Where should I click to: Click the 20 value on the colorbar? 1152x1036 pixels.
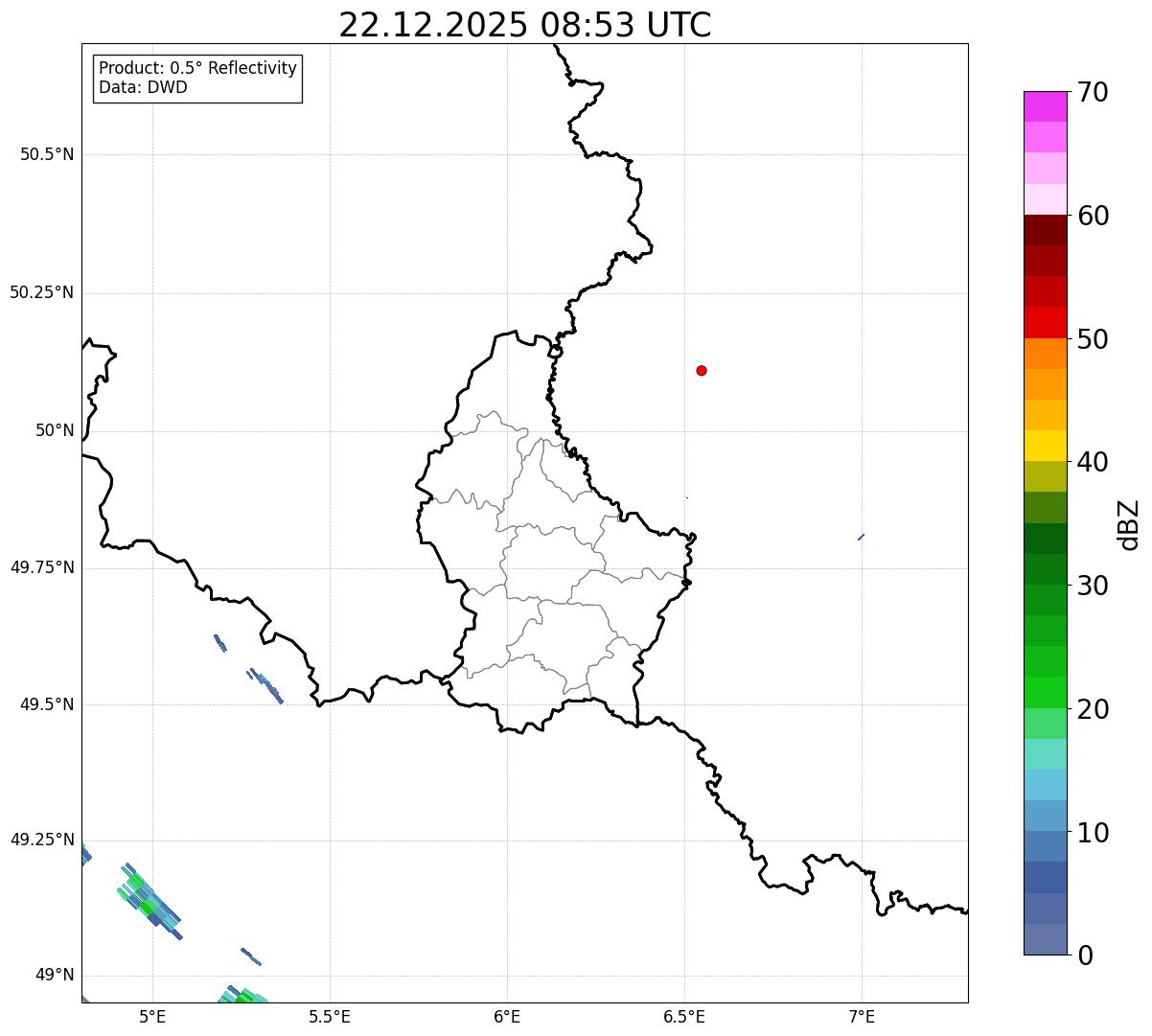click(1093, 709)
